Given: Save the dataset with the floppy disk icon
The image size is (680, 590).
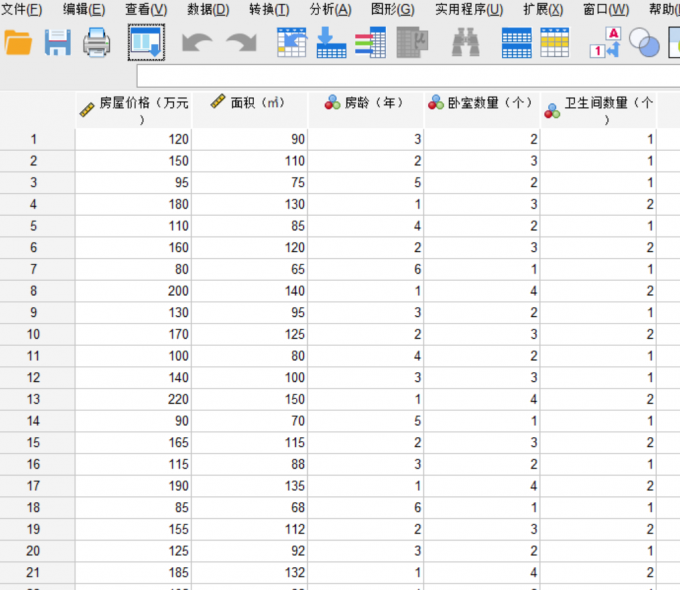Looking at the screenshot, I should 57,43.
